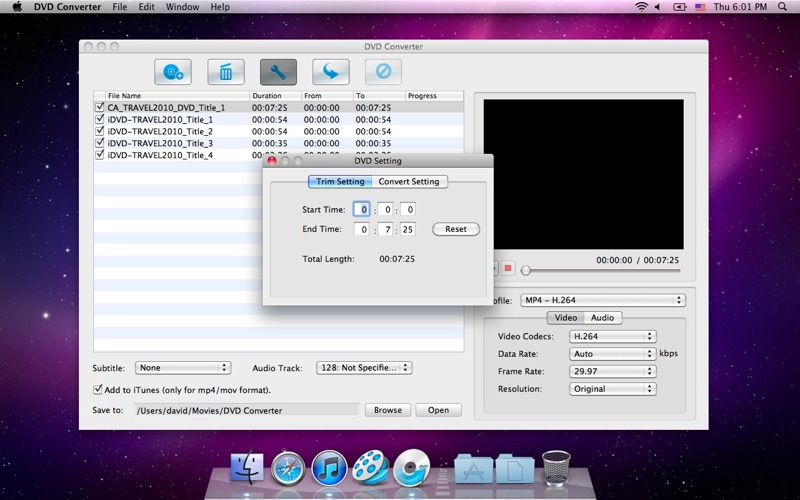The image size is (800, 500).
Task: Click the US flag input source icon
Action: (700, 7)
